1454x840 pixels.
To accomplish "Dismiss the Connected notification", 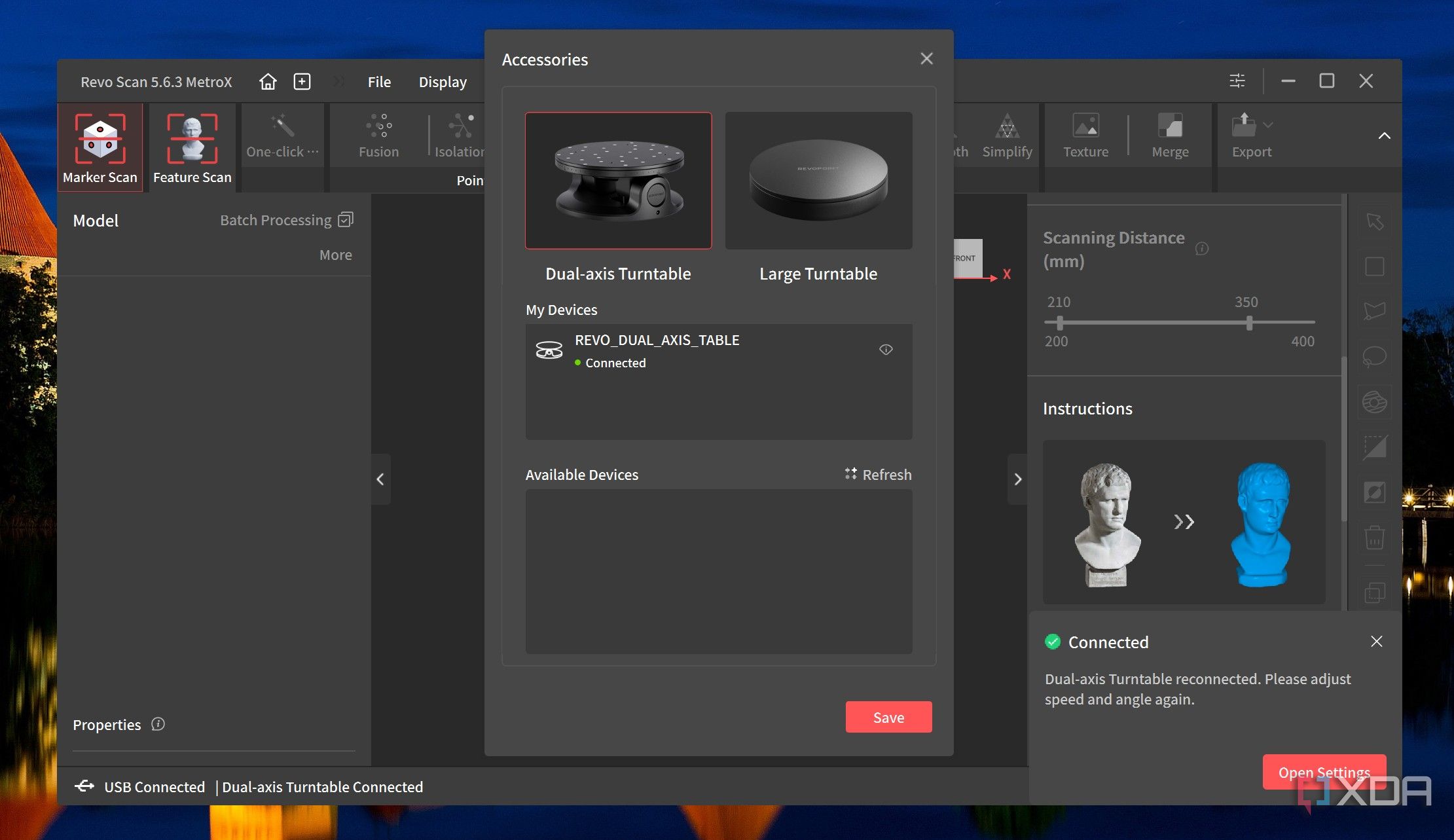I will (1376, 641).
